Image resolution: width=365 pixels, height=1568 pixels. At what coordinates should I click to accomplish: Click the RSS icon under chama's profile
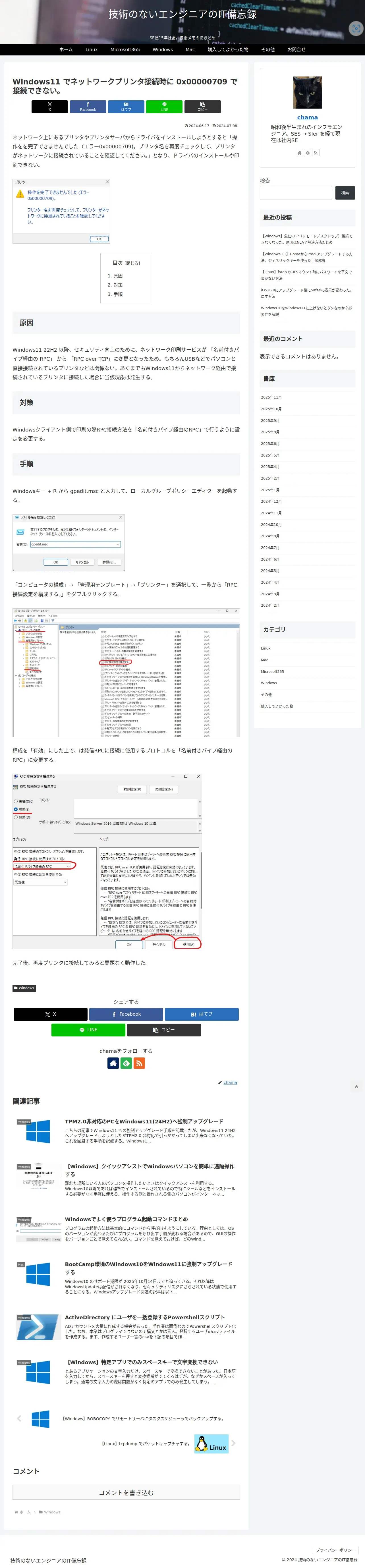315,153
